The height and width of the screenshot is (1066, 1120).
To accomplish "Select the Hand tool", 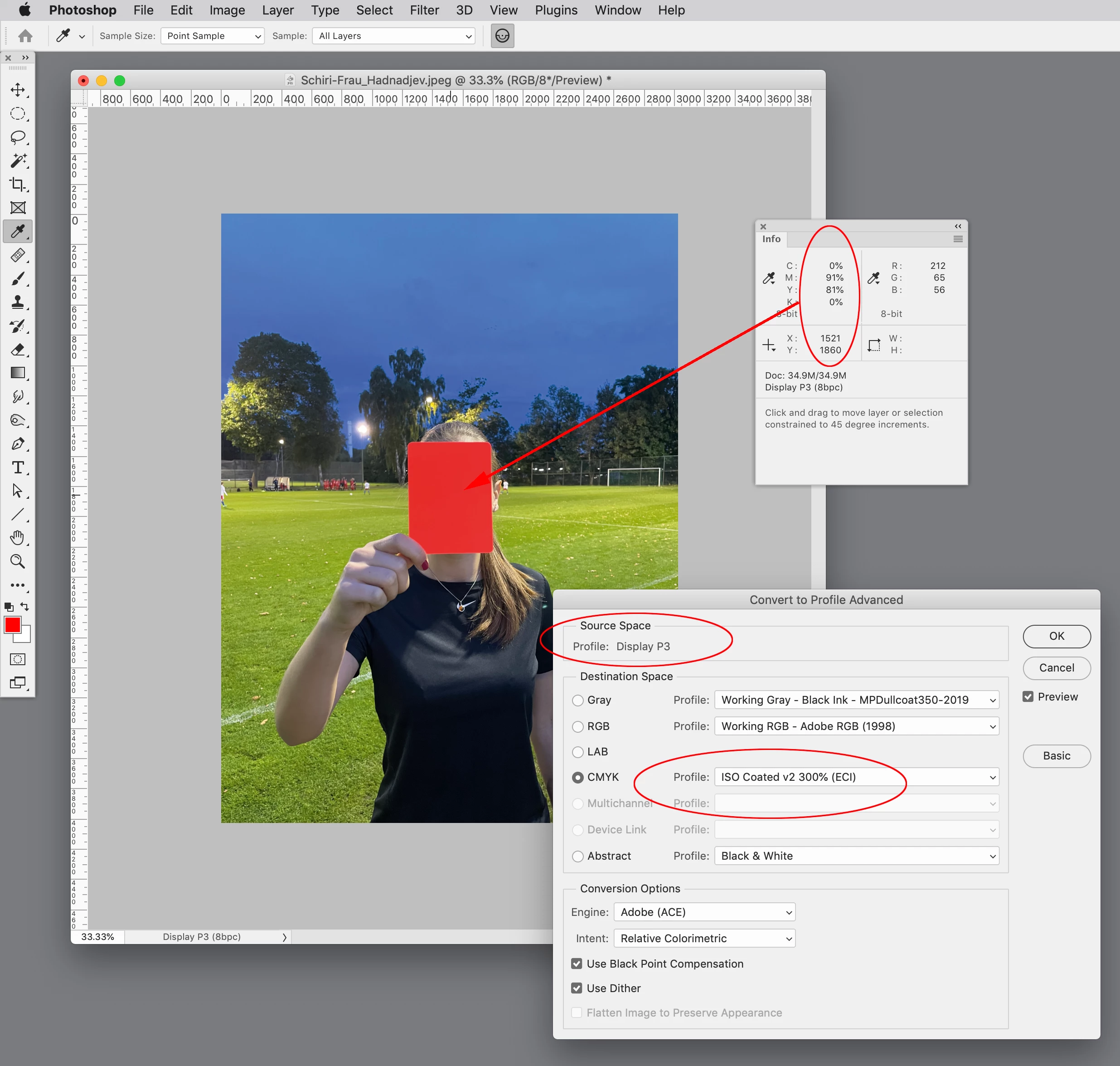I will 18,538.
